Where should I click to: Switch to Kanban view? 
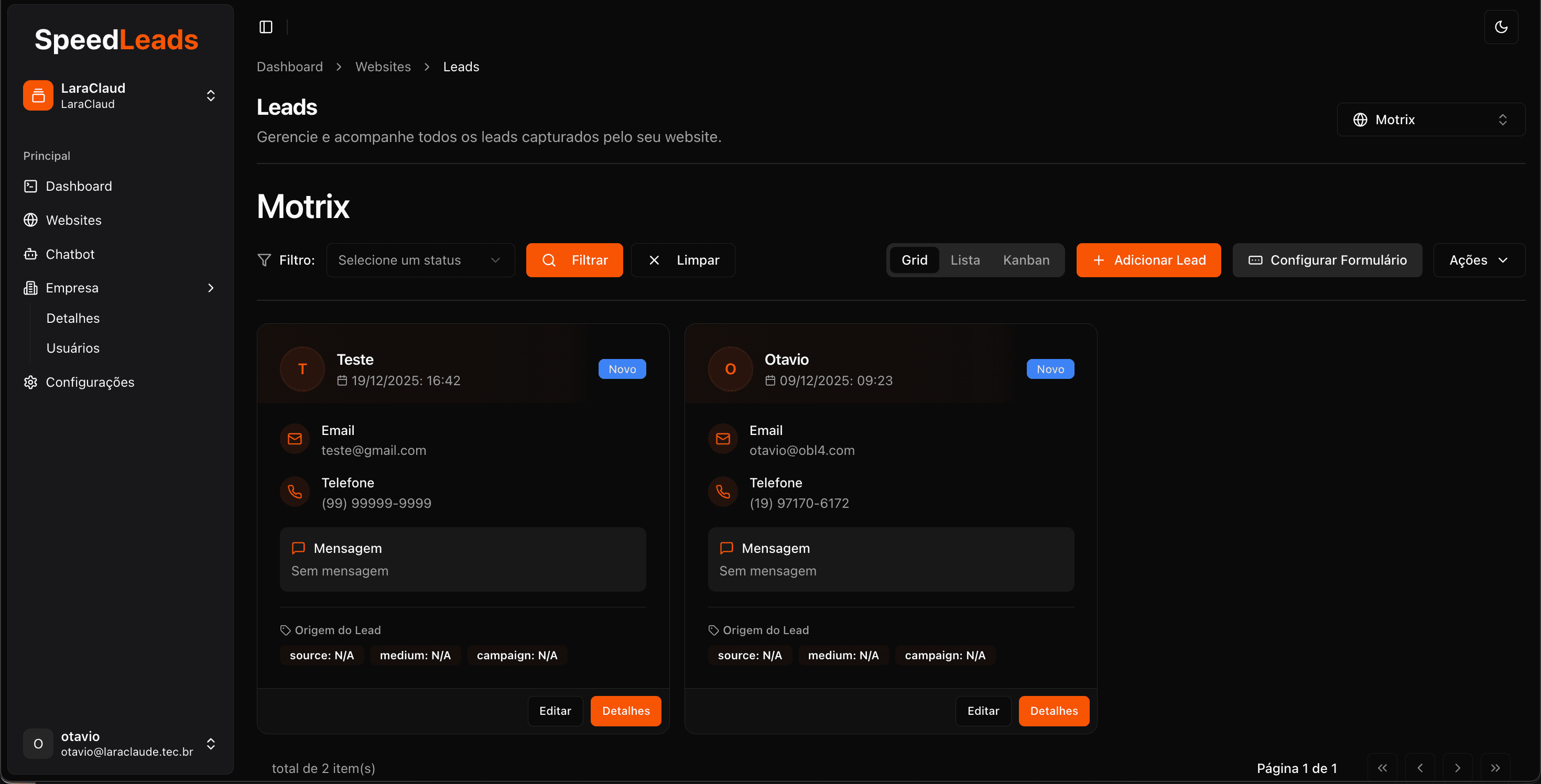pos(1026,260)
